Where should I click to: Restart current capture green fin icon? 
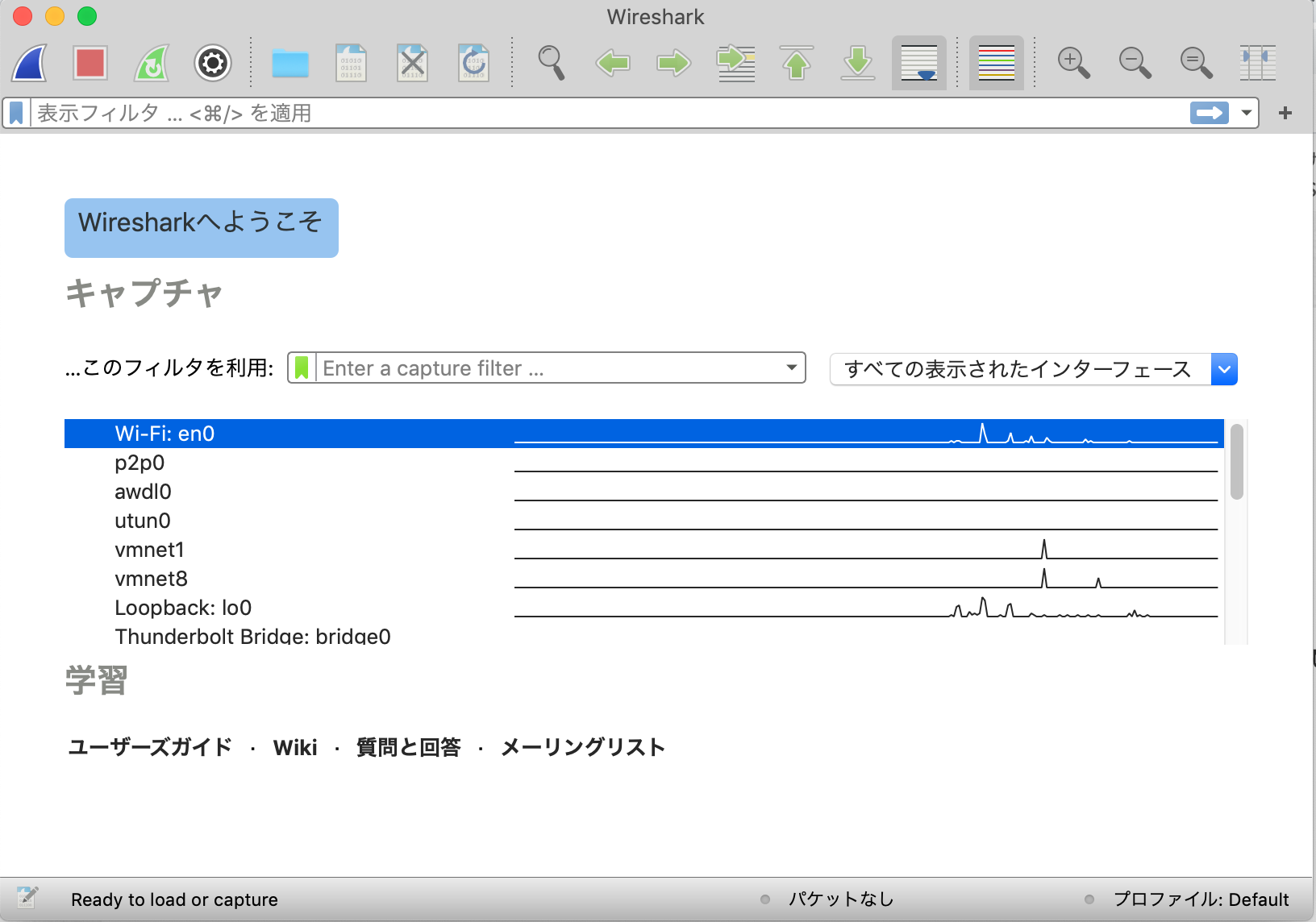click(x=152, y=63)
